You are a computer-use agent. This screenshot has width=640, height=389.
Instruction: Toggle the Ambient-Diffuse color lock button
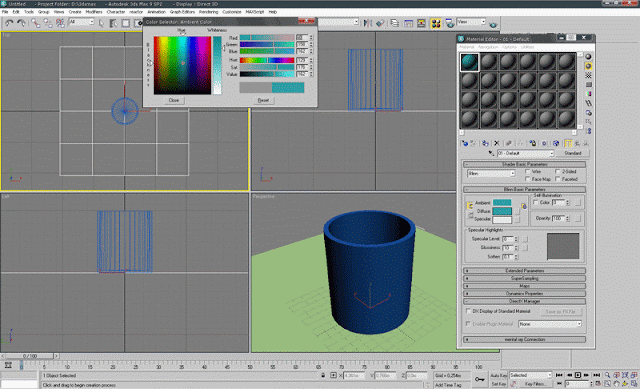point(470,206)
